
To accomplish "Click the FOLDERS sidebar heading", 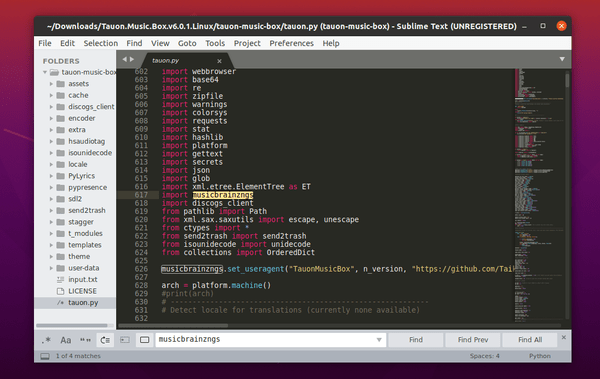I will click(x=61, y=61).
